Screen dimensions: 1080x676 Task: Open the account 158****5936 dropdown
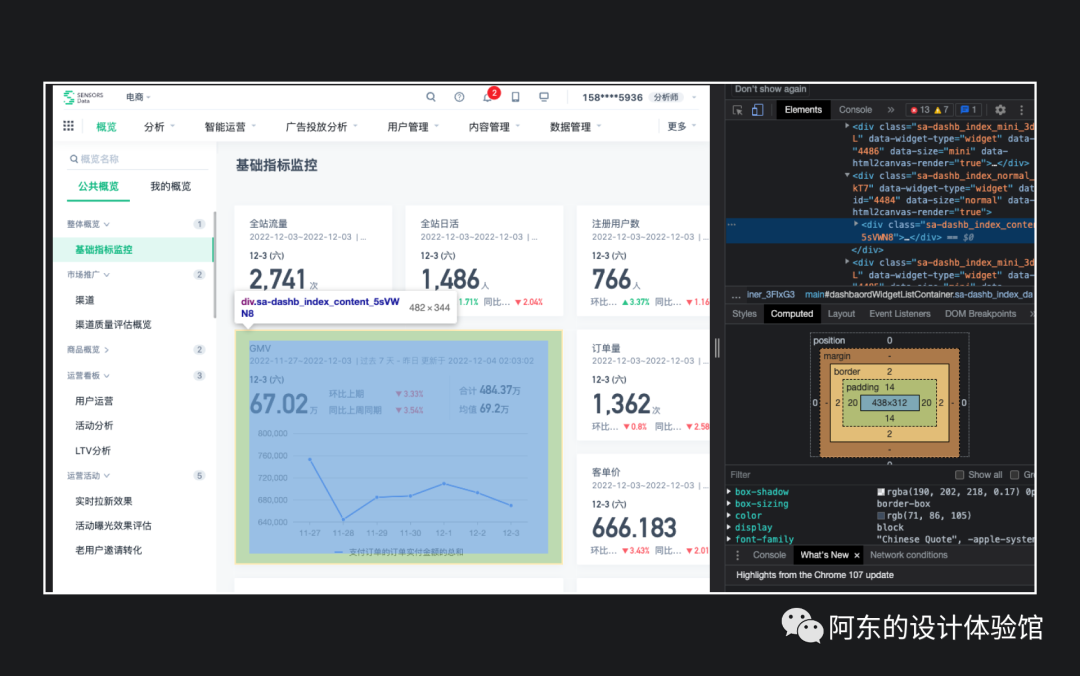point(639,97)
